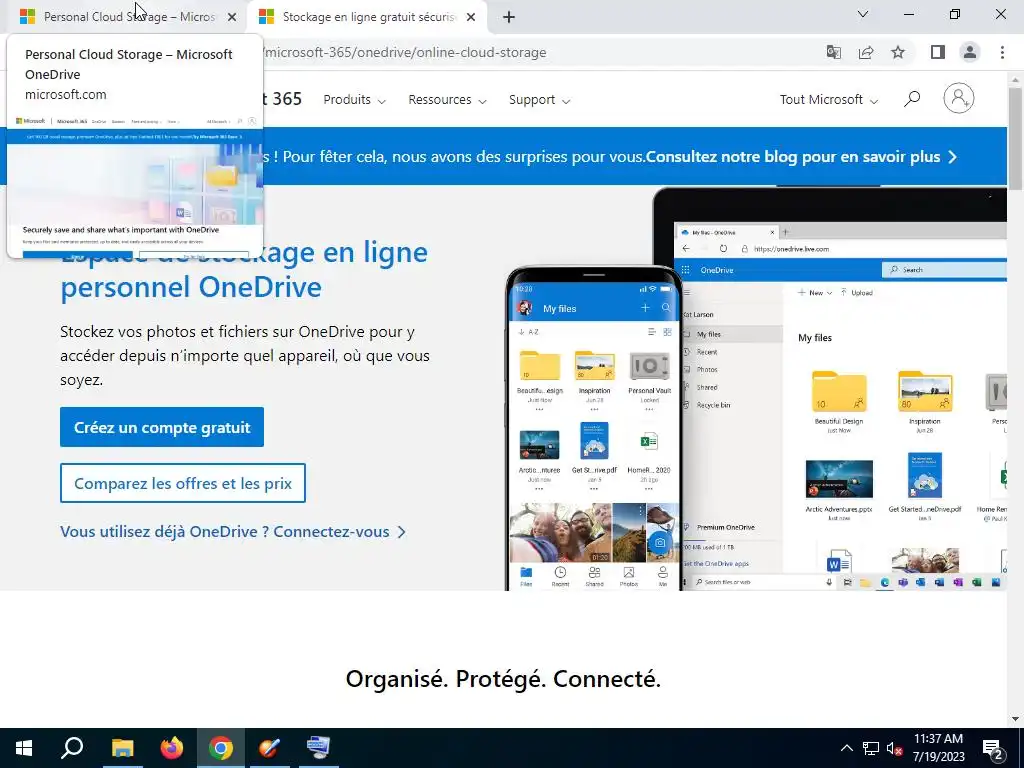Open the Chrome three-dot menu

pyautogui.click(x=1002, y=52)
